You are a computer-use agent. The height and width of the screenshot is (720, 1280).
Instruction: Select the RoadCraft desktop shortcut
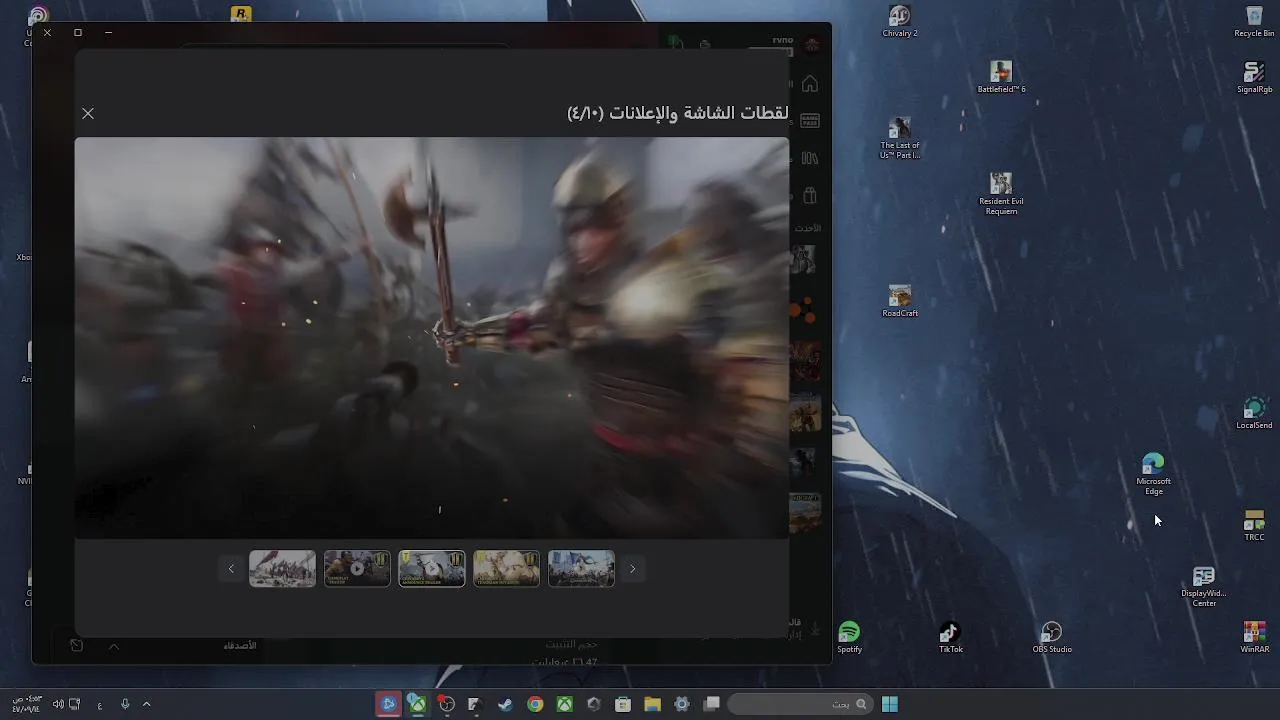point(900,301)
